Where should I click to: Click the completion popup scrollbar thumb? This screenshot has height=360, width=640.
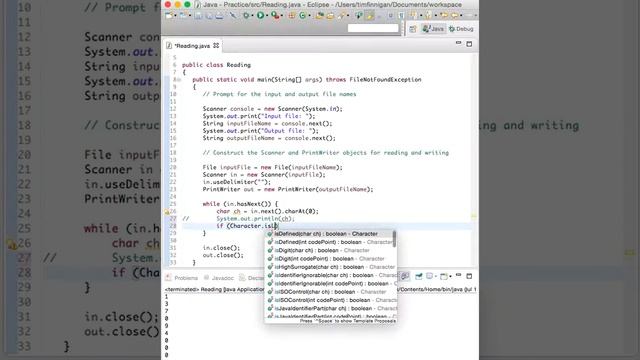coord(394,239)
